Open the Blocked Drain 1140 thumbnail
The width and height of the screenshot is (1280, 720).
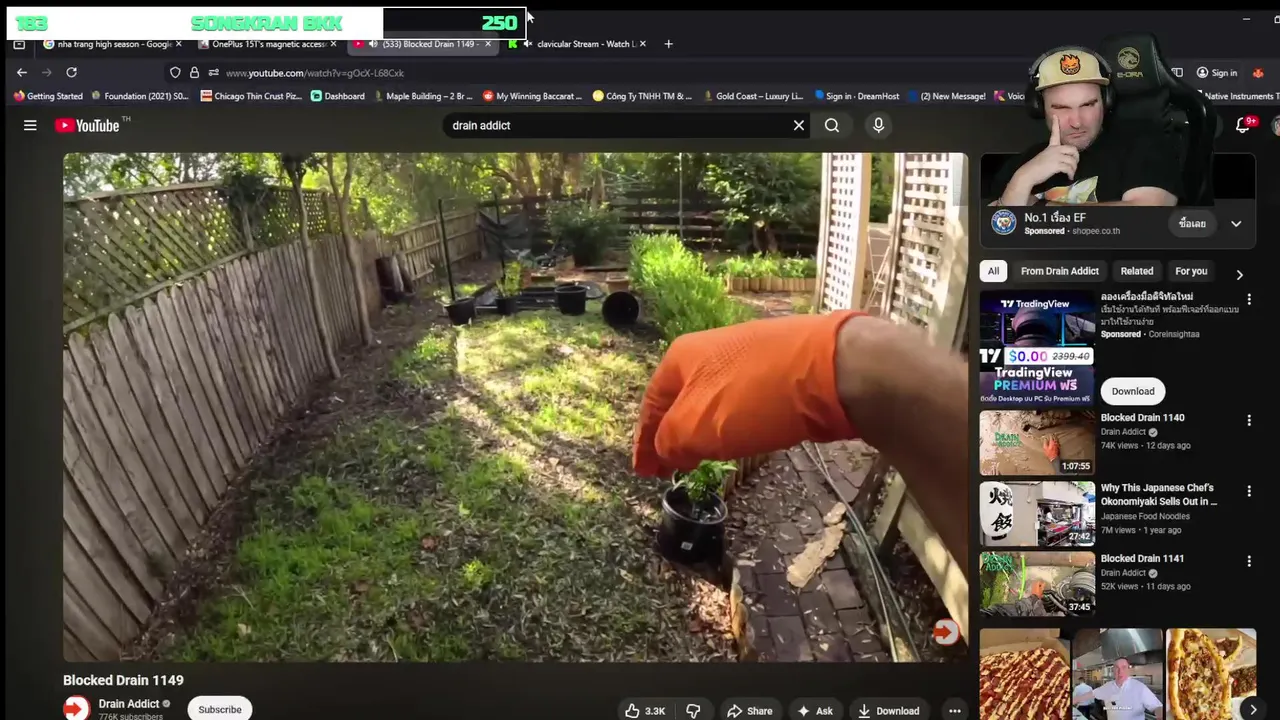click(x=1037, y=443)
